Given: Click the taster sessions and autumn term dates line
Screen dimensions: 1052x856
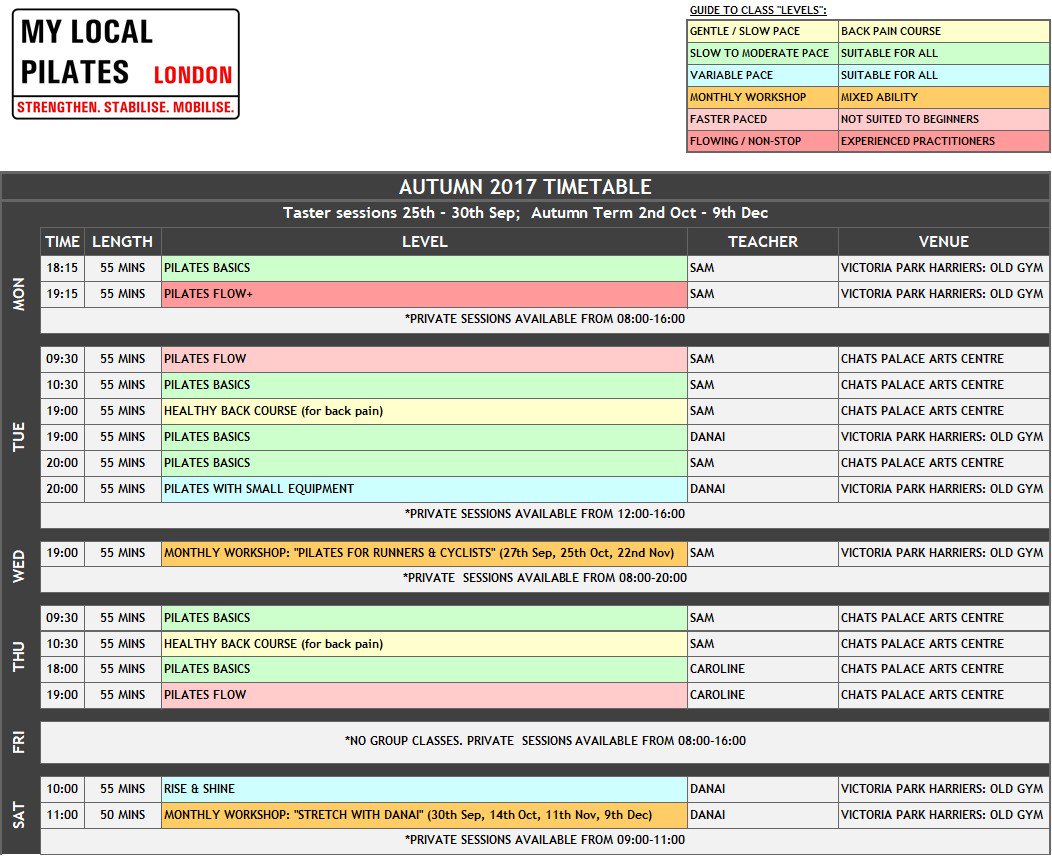Looking at the screenshot, I should tap(525, 213).
